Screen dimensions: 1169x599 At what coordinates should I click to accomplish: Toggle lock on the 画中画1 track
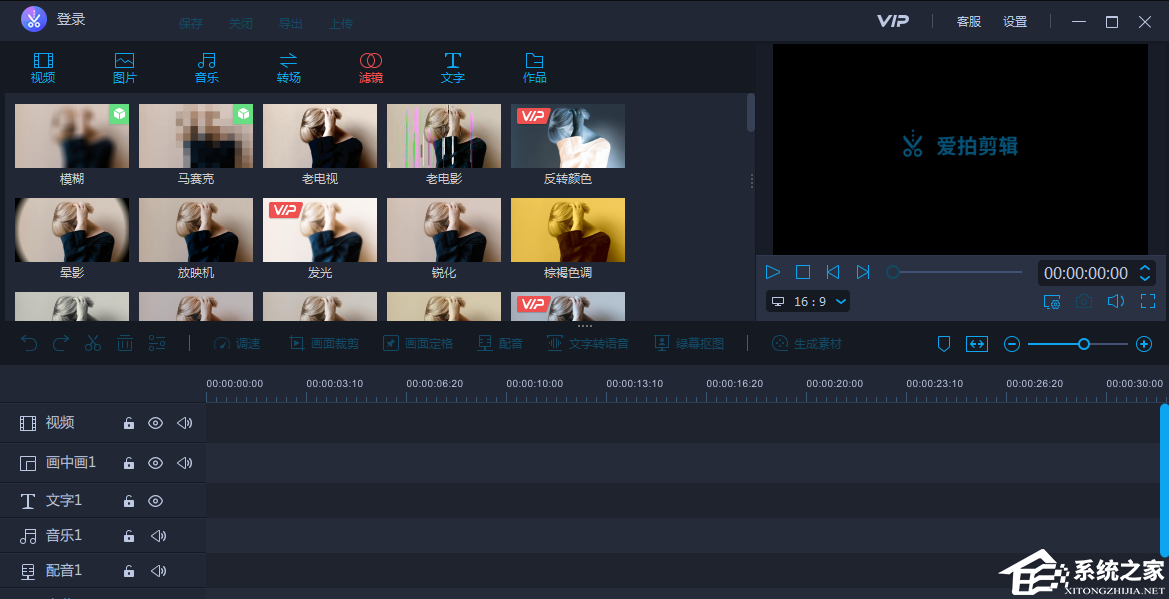pos(129,463)
